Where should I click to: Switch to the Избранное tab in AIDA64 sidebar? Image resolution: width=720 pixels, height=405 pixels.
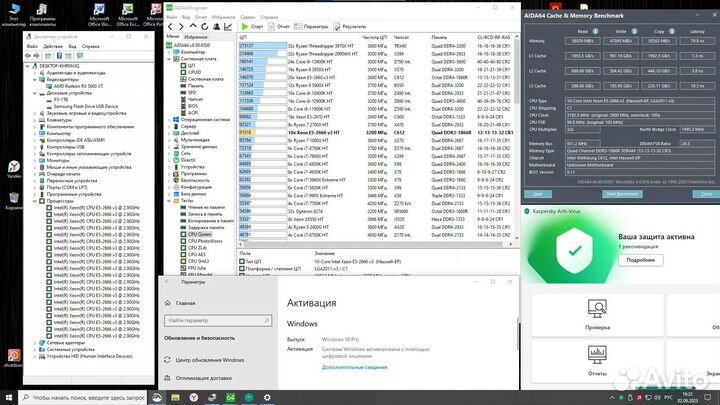(x=196, y=37)
